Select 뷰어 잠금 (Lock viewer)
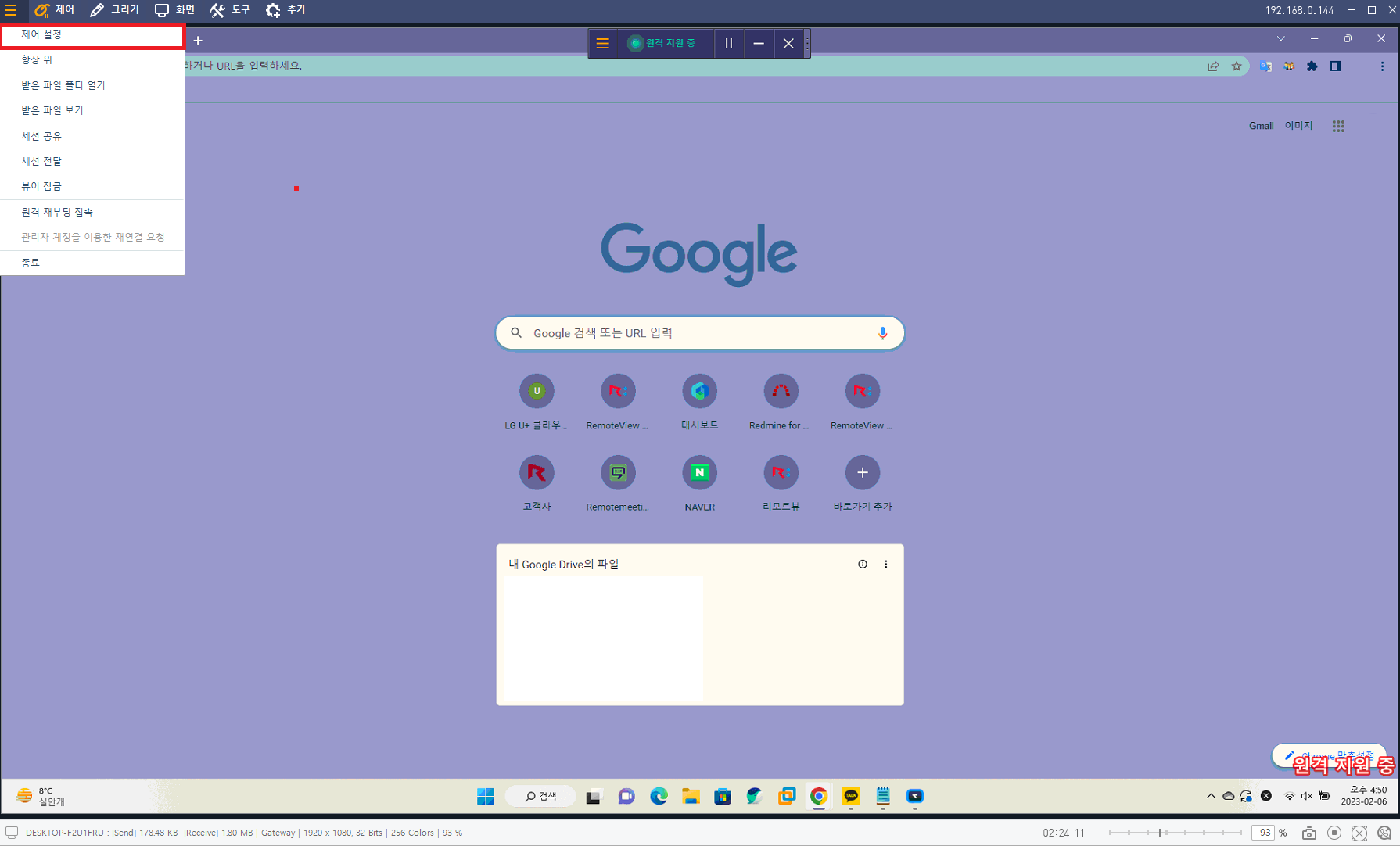 coord(92,186)
